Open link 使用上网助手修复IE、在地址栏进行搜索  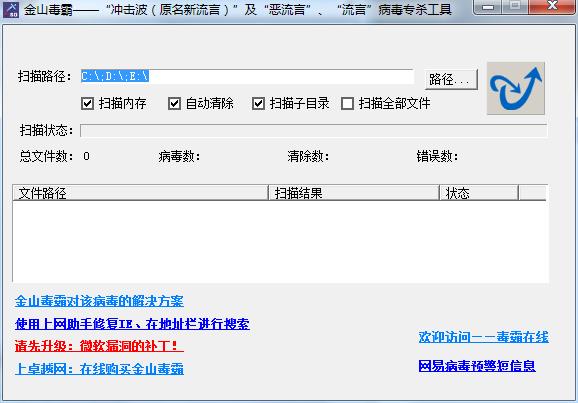[x=132, y=324]
